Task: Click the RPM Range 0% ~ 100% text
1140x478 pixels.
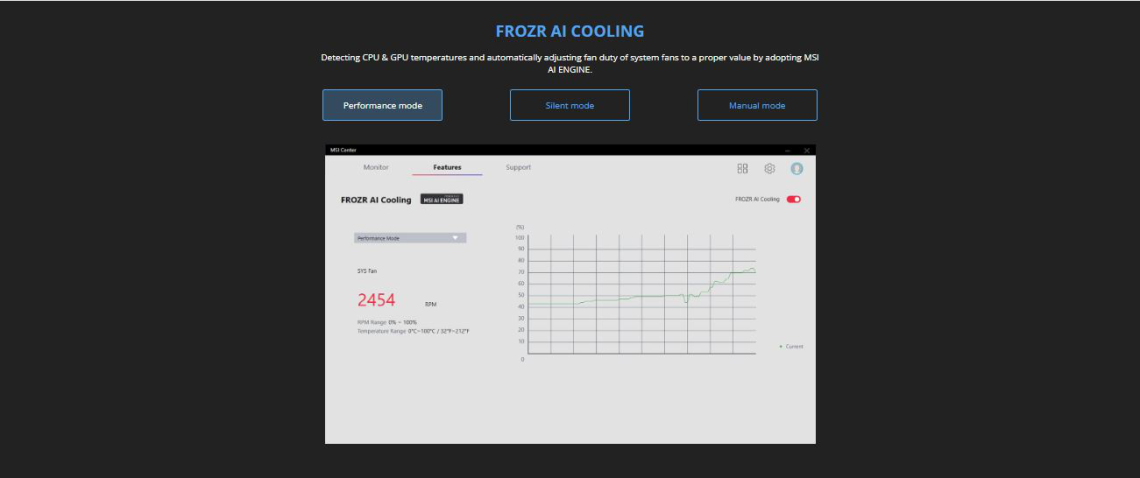Action: tap(387, 322)
